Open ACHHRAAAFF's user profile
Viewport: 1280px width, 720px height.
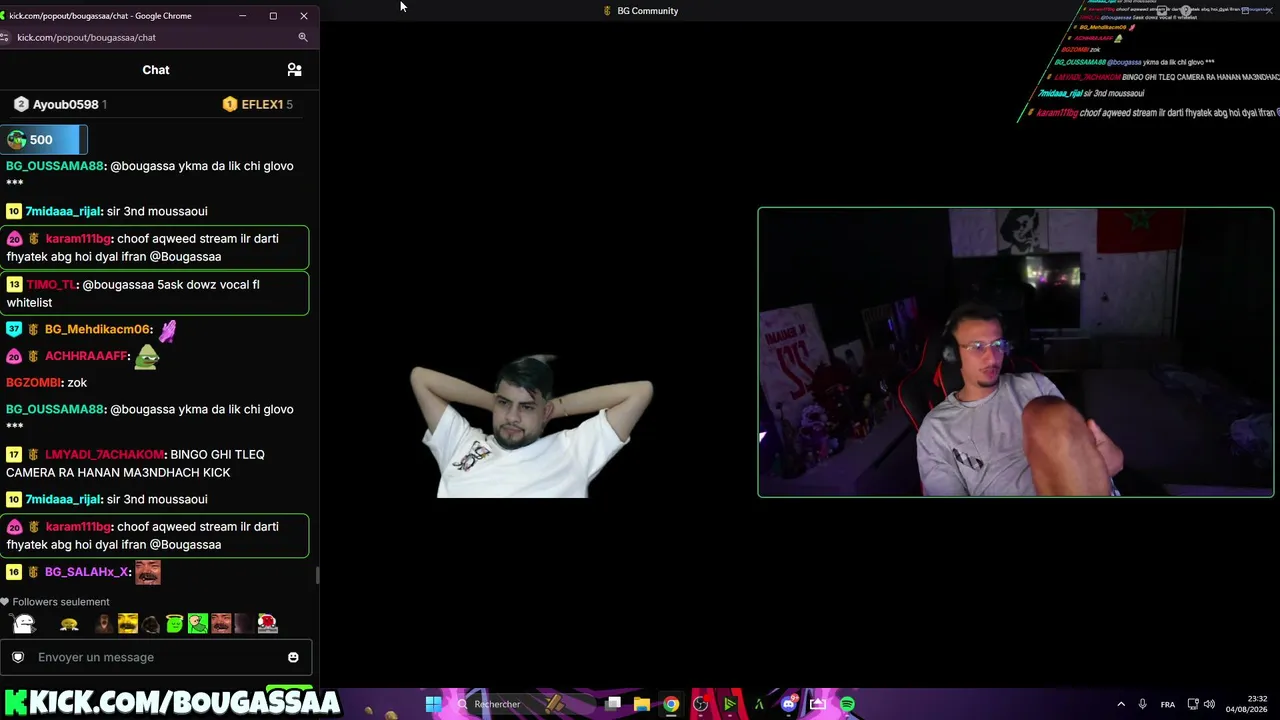(x=86, y=356)
